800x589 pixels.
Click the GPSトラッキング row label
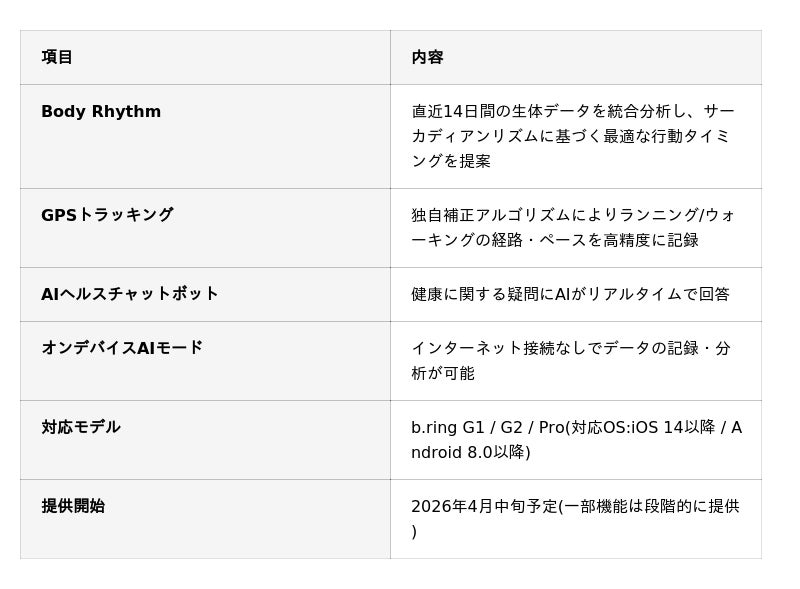tap(107, 215)
